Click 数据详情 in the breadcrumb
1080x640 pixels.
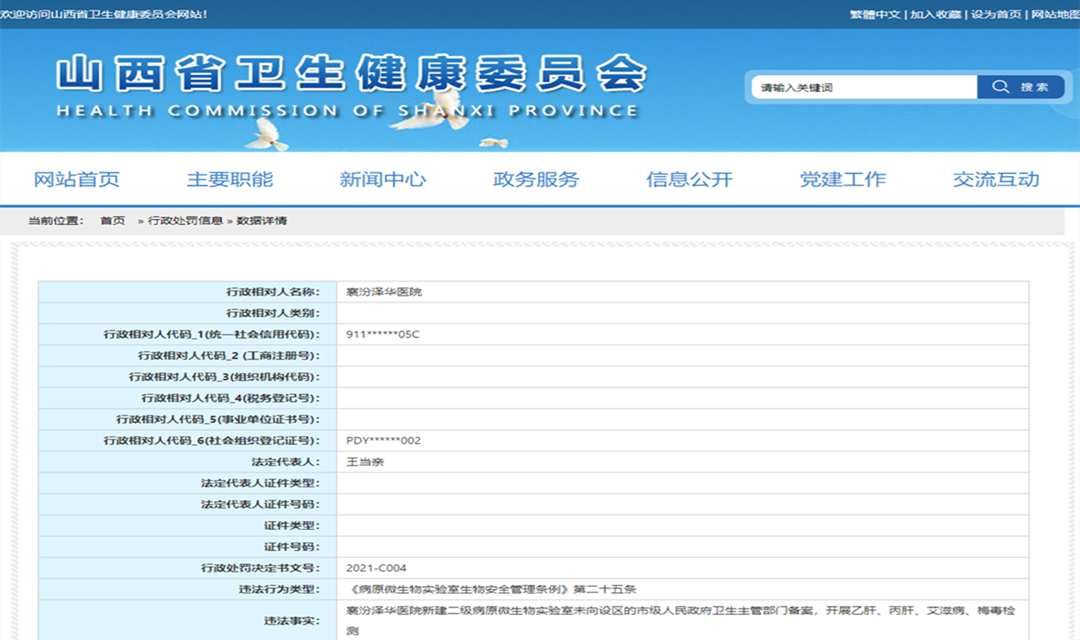(x=262, y=221)
